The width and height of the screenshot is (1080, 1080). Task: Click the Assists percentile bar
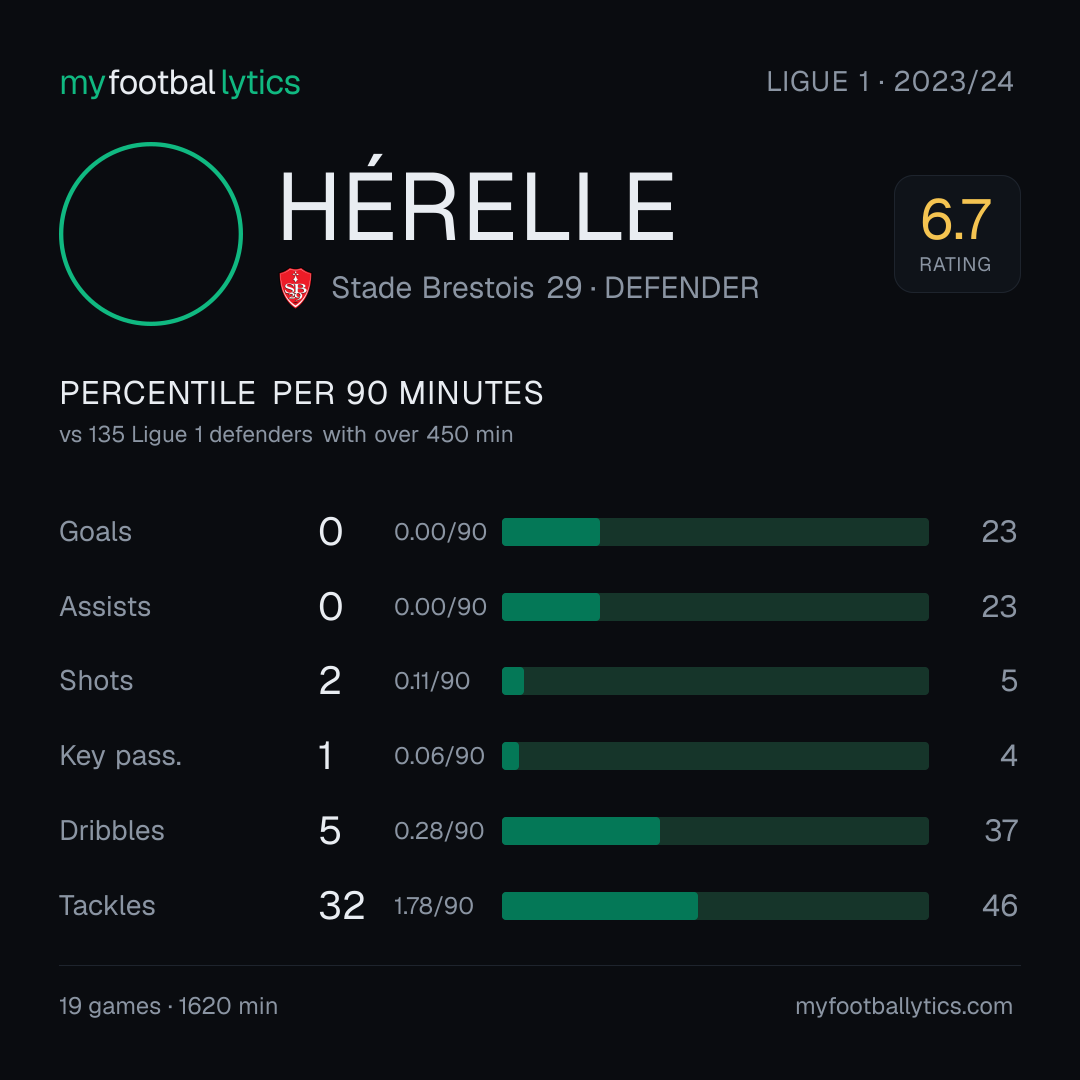715,607
